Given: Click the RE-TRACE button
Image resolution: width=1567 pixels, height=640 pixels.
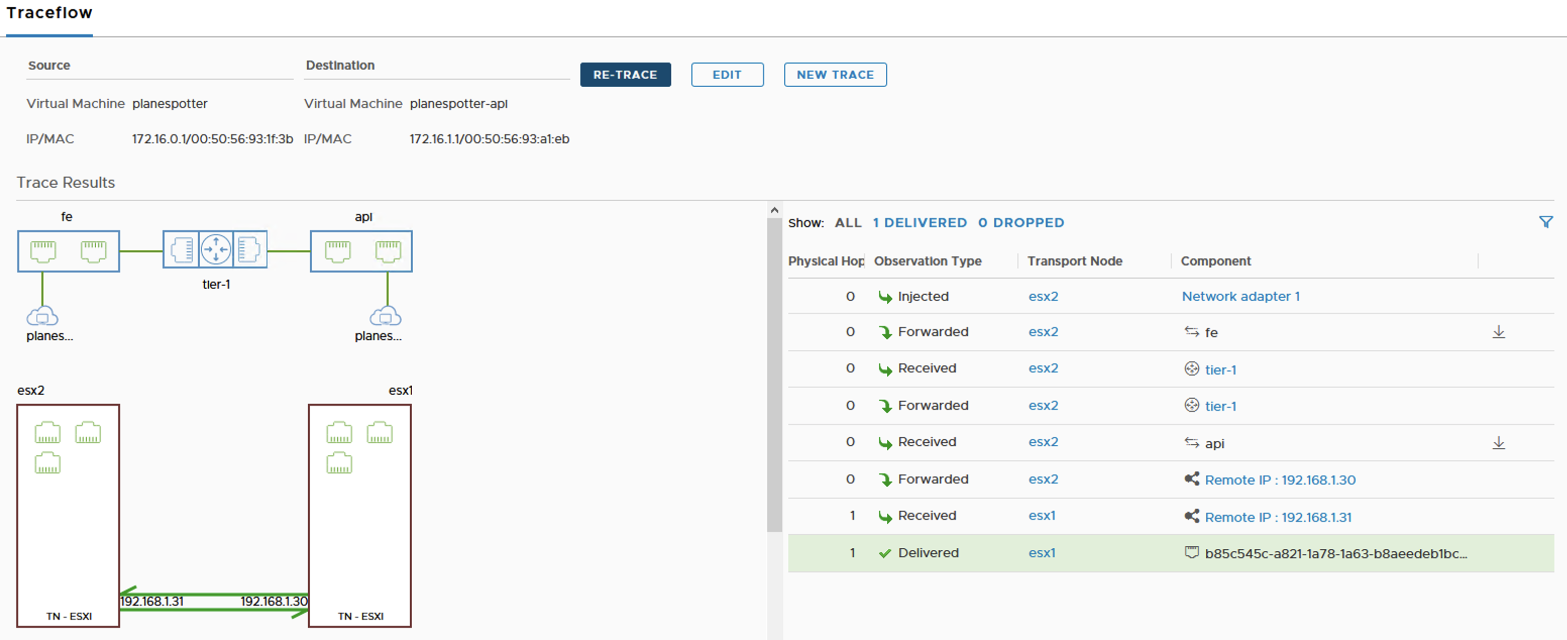Looking at the screenshot, I should (625, 74).
